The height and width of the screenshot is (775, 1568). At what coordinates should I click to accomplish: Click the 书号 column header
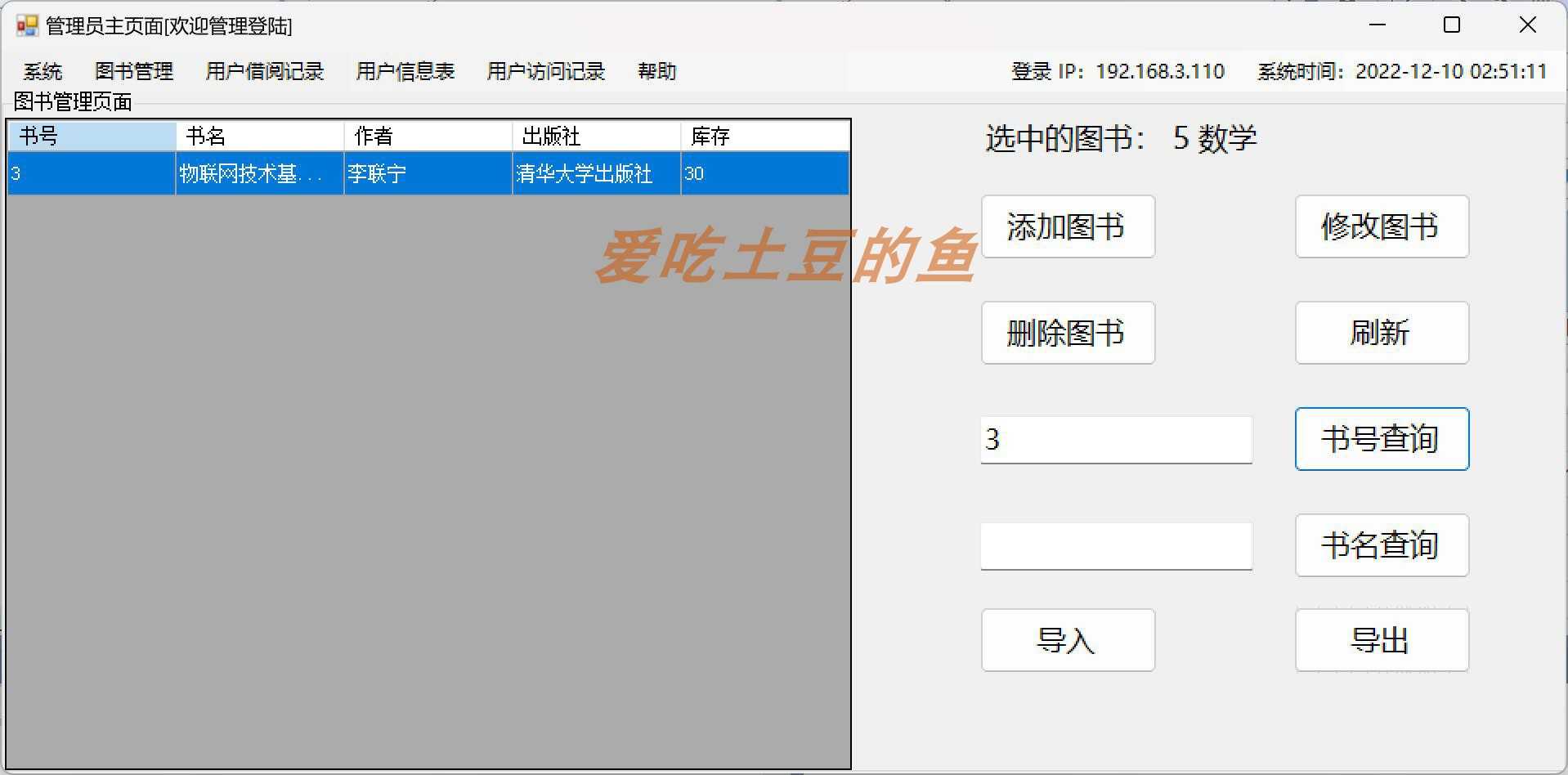(90, 136)
